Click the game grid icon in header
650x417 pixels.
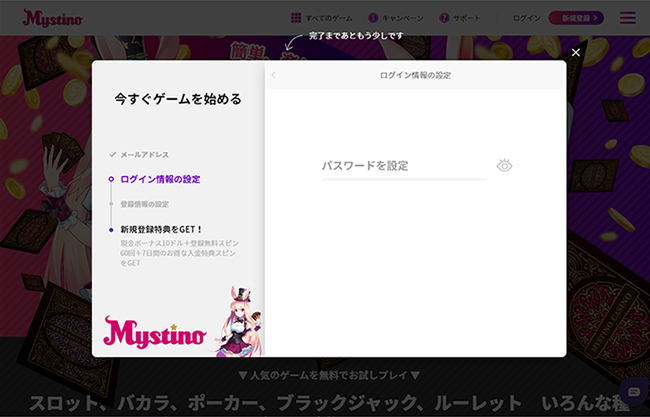[296, 18]
